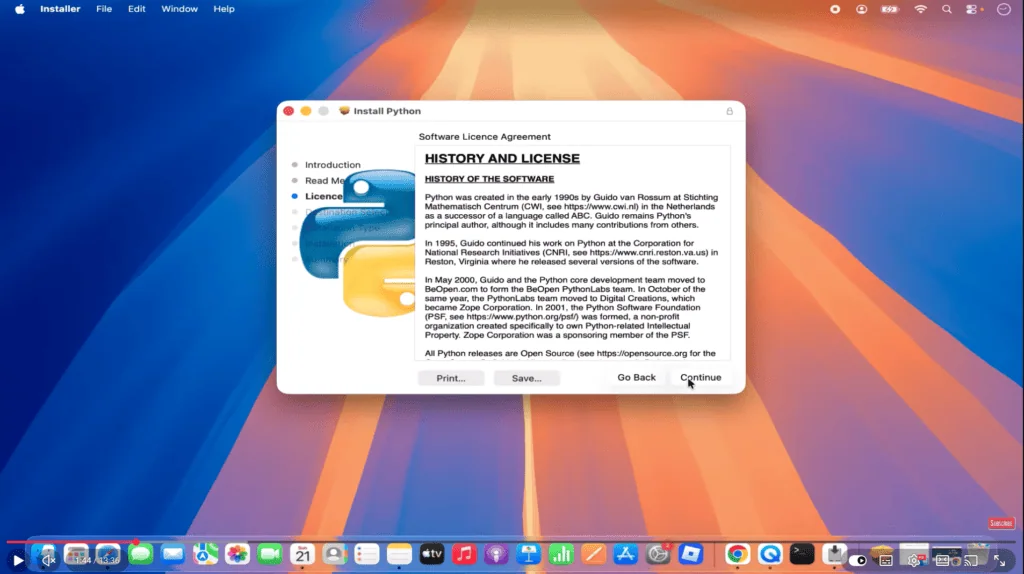Viewport: 1024px width, 574px height.
Task: Open Pages from the dock
Action: (x=594, y=554)
